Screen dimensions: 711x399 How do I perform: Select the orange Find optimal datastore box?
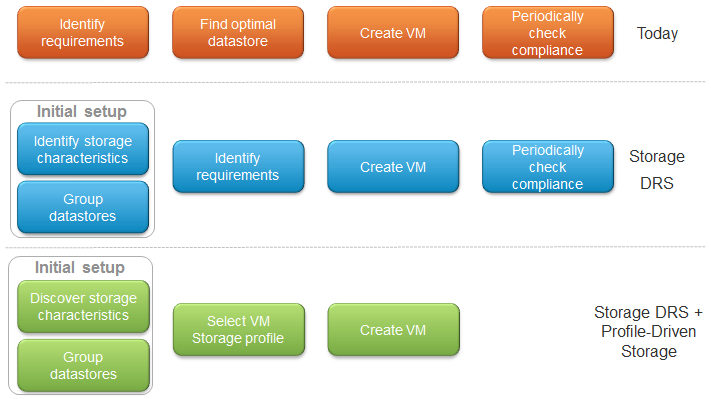(x=238, y=33)
